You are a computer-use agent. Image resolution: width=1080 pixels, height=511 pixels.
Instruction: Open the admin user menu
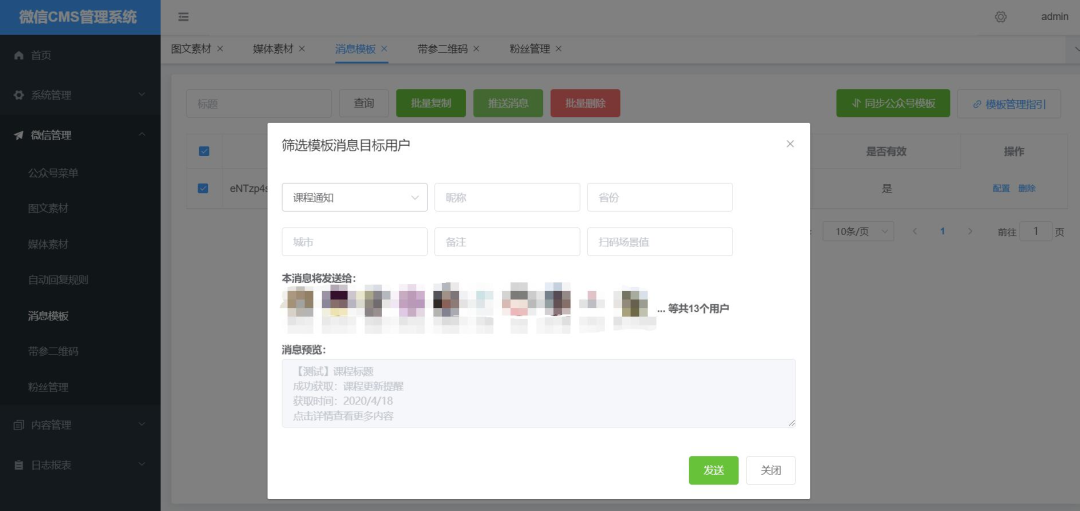(1055, 17)
